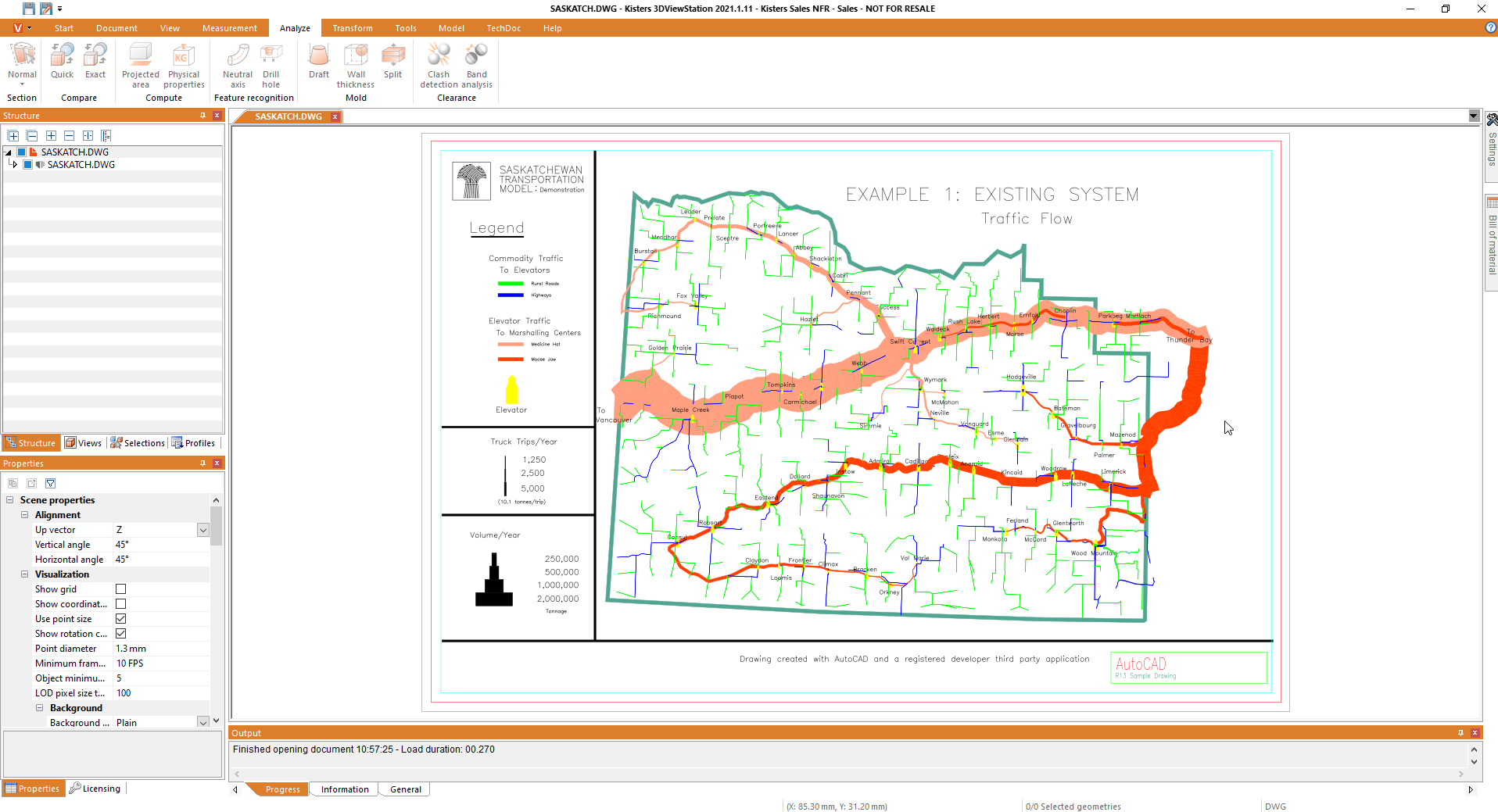
Task: Toggle visibility of root SASKATCH.DWG node
Action: pyautogui.click(x=22, y=152)
